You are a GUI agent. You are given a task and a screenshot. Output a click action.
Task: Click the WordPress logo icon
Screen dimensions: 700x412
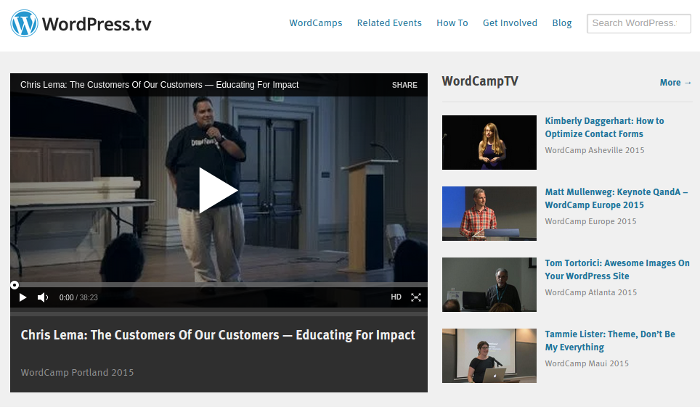(24, 23)
